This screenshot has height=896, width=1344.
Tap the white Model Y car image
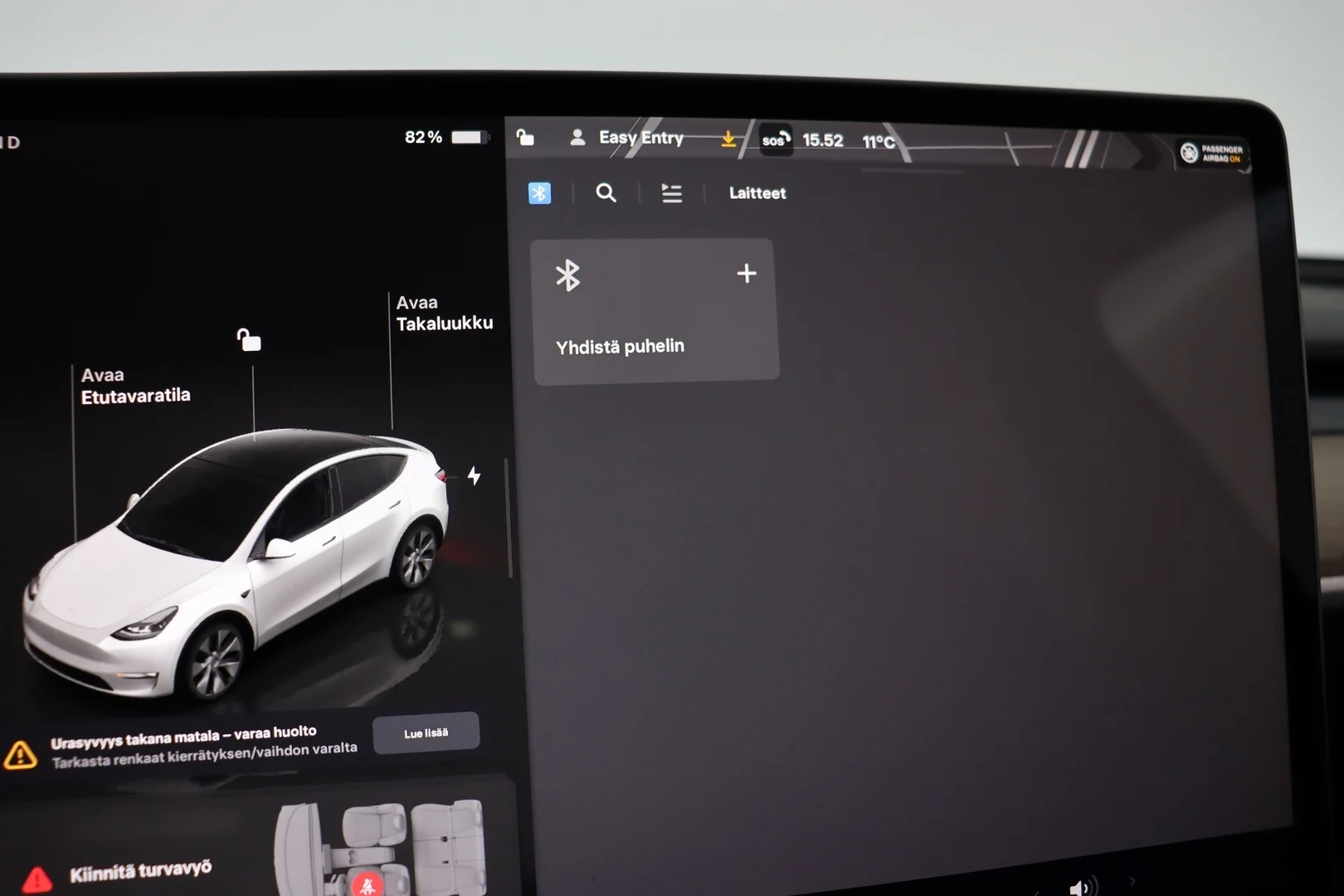236,564
